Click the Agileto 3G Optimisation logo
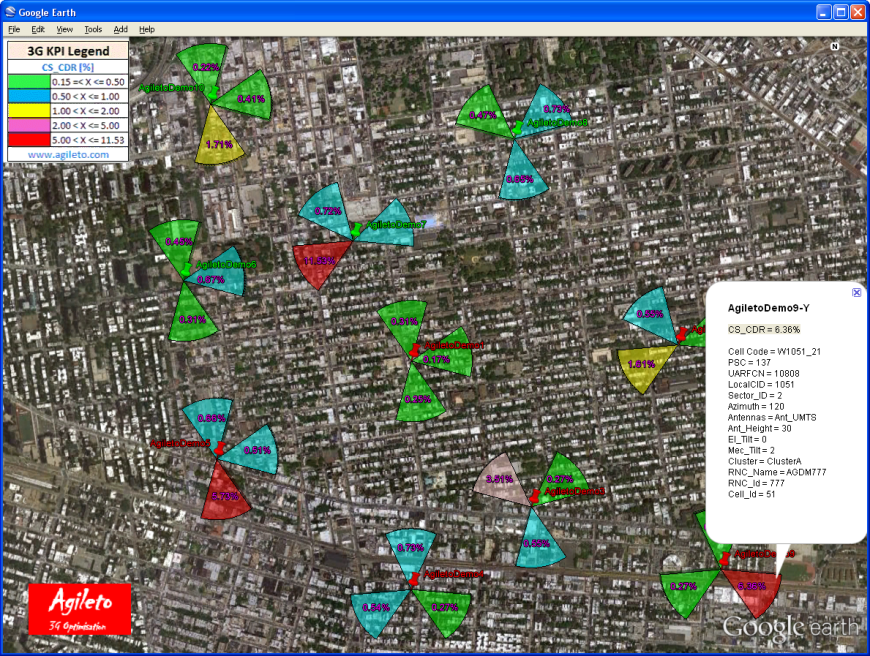The image size is (870, 656). (80, 608)
